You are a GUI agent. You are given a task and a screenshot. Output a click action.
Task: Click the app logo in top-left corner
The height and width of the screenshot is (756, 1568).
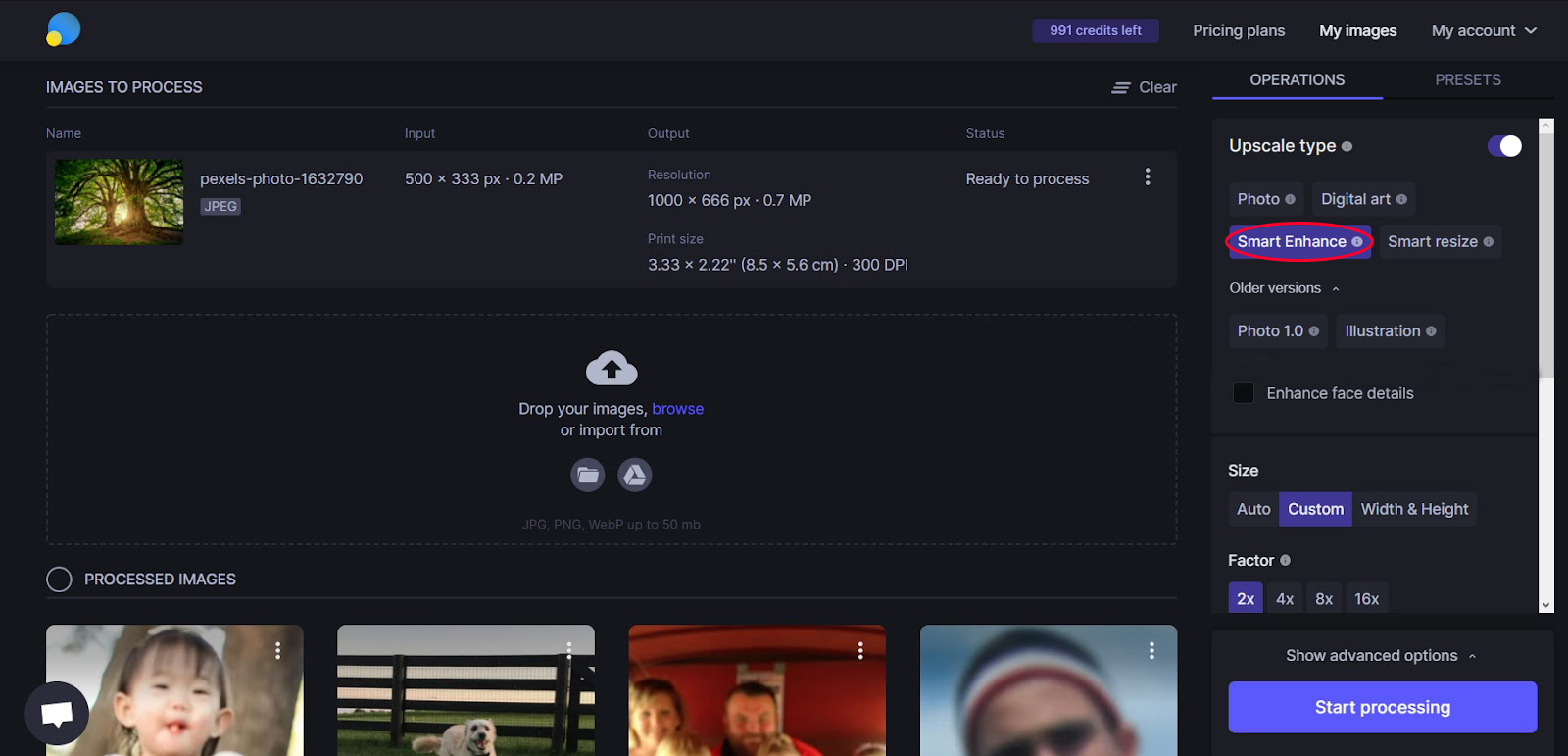pos(64,29)
